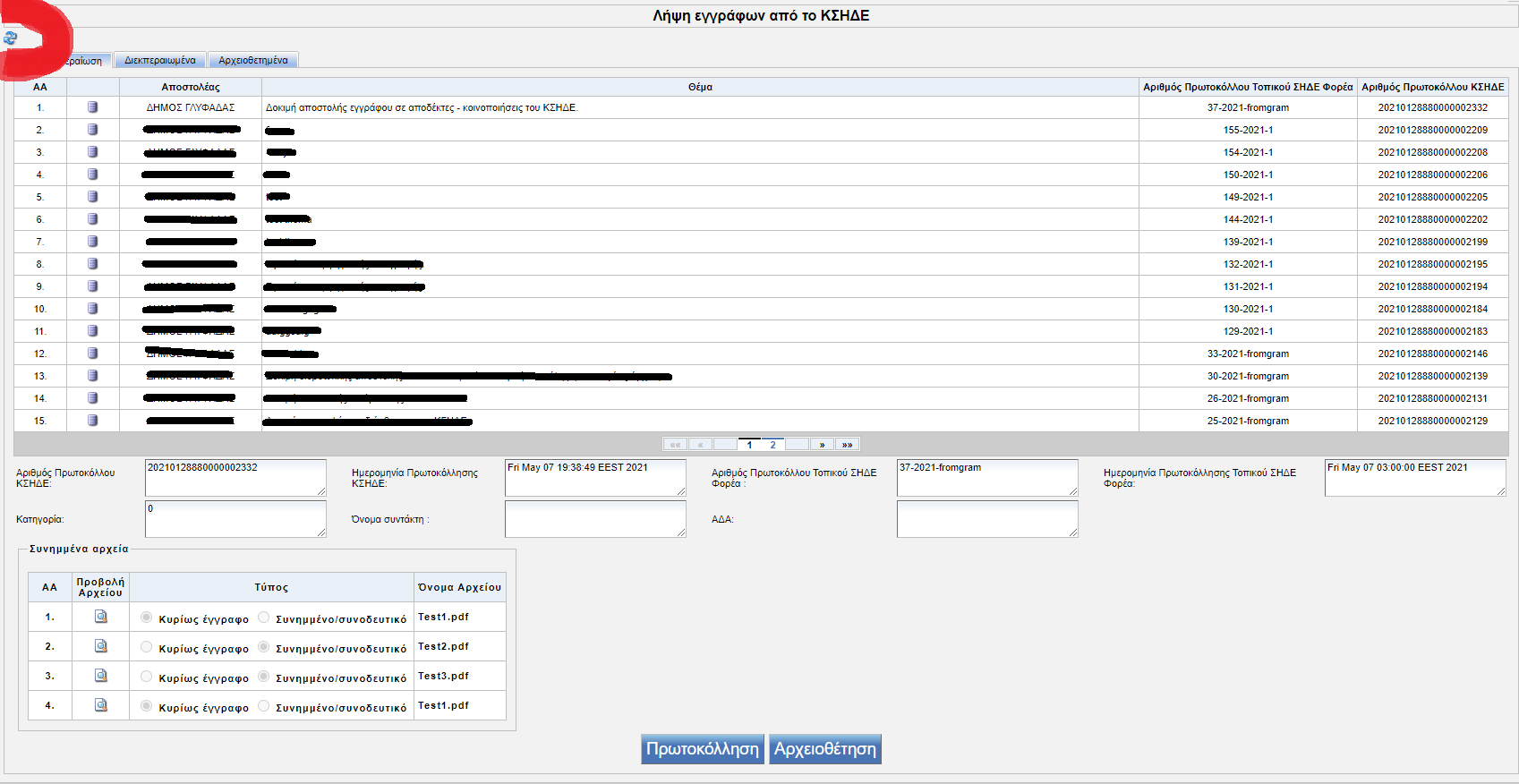Go to next page of results
Image resolution: width=1519 pixels, height=784 pixels.
[822, 445]
